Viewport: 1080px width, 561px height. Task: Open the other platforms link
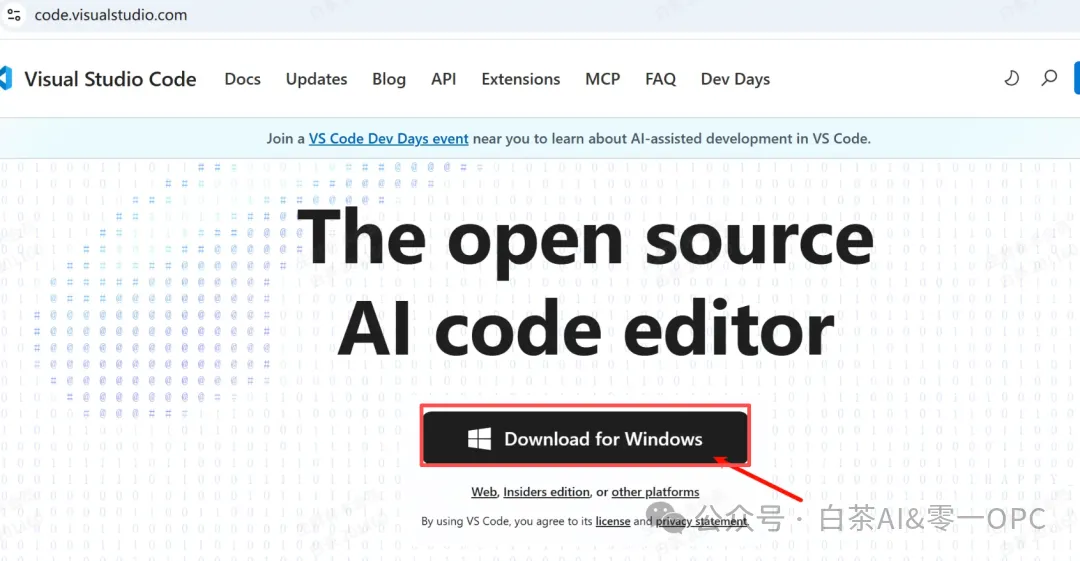pos(655,492)
